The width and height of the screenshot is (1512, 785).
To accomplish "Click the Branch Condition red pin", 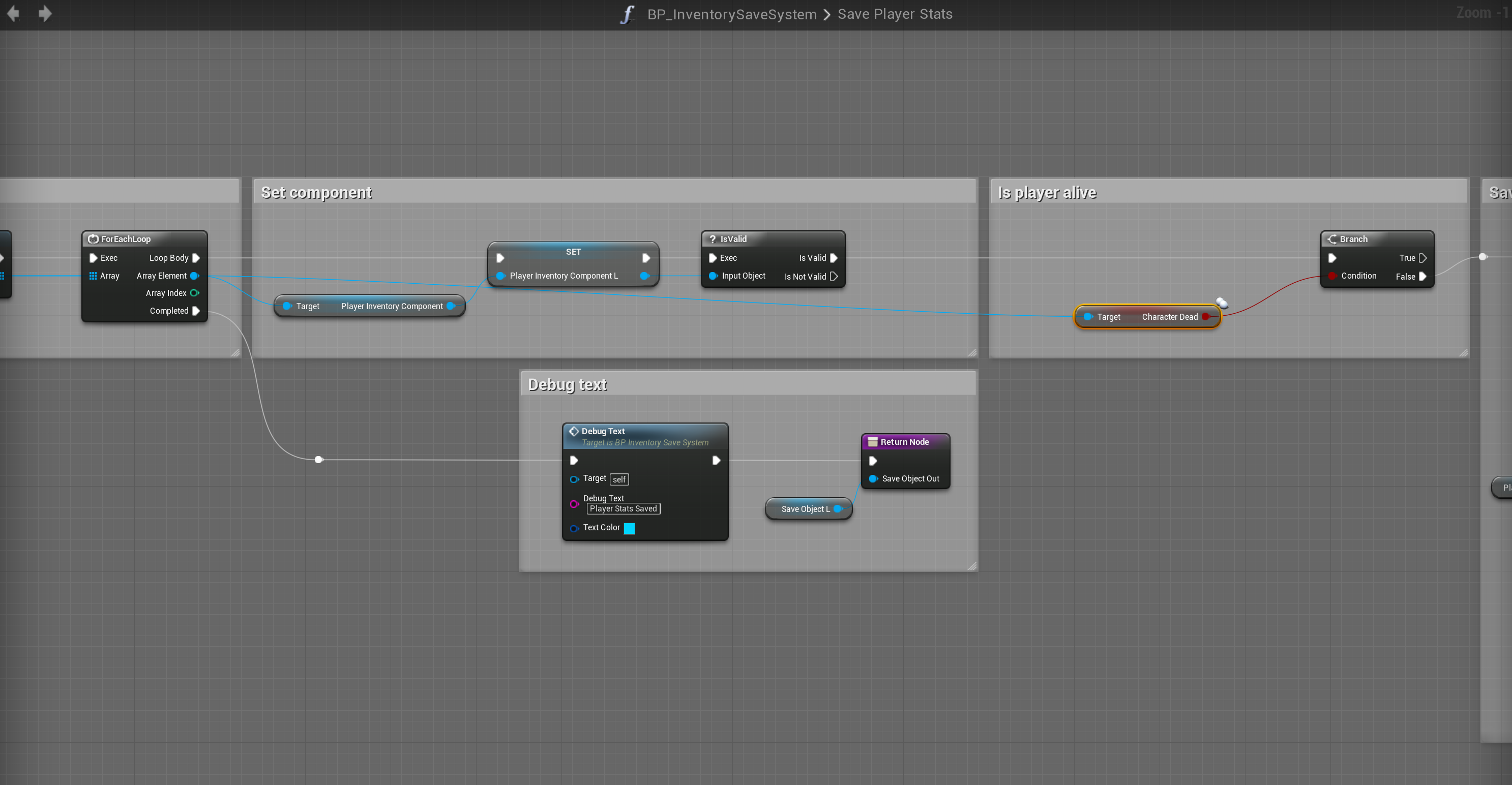I will pyautogui.click(x=1332, y=276).
